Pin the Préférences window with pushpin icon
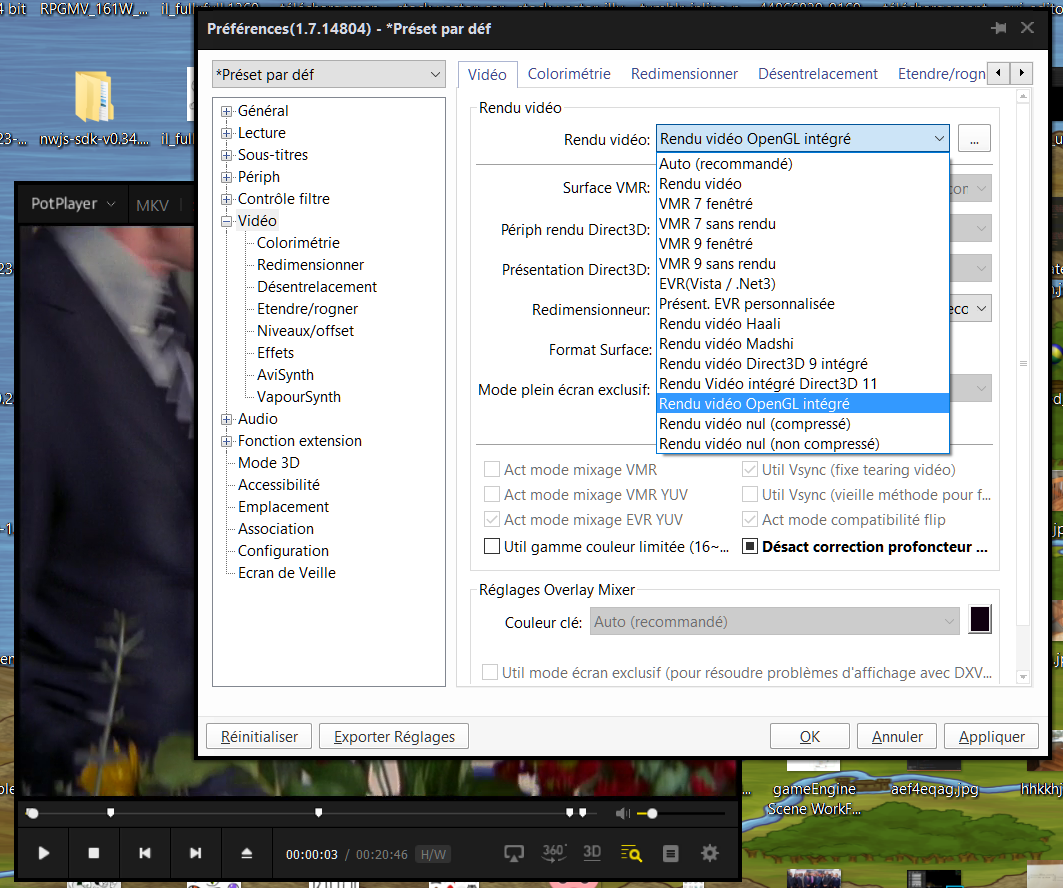 (x=999, y=28)
